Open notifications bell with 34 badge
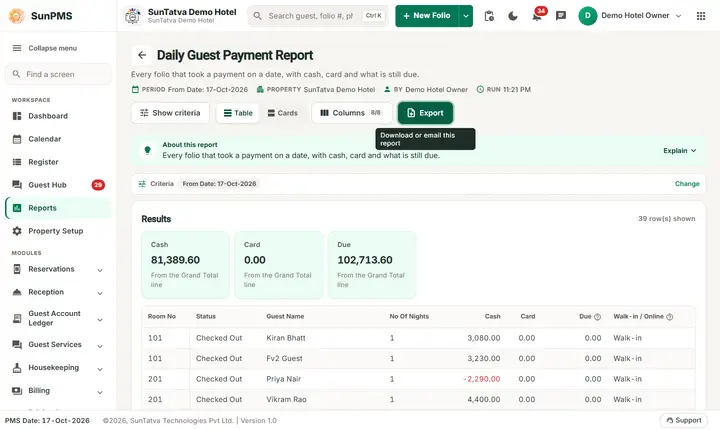Image resolution: width=720 pixels, height=430 pixels. [x=537, y=16]
